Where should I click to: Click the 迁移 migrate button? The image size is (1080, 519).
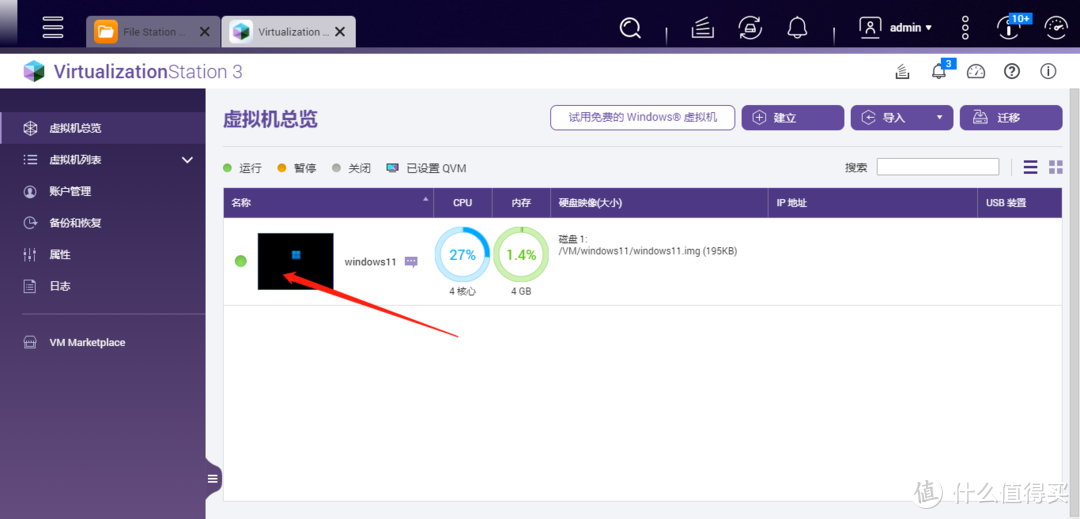[x=1011, y=118]
